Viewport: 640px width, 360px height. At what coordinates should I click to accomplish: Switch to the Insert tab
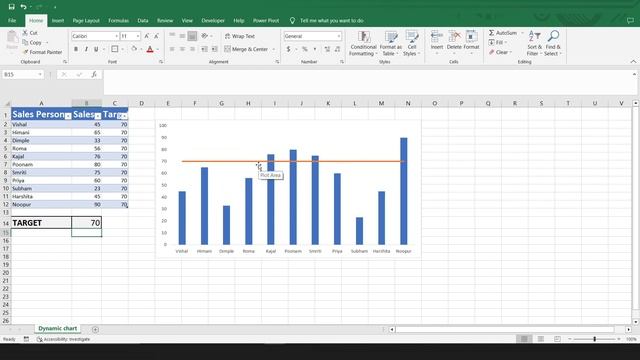coord(58,20)
